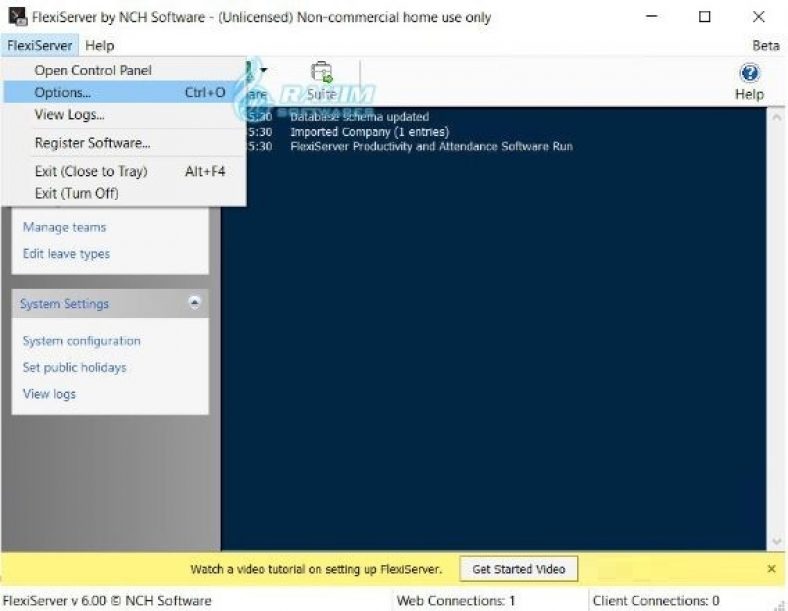Maximize the FlexiServer window
The width and height of the screenshot is (788, 611).
705,17
